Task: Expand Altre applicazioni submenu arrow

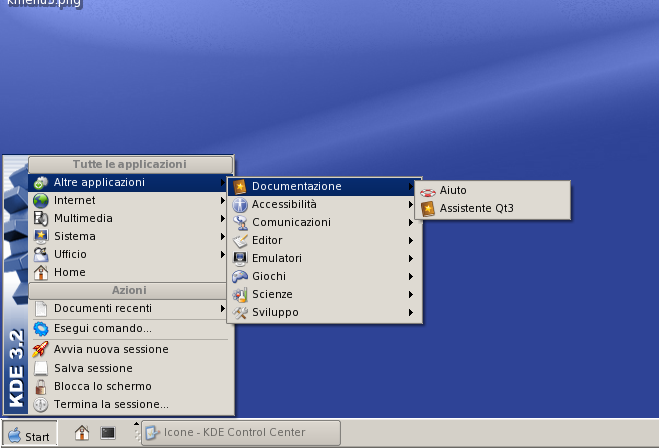Action: coord(222,182)
